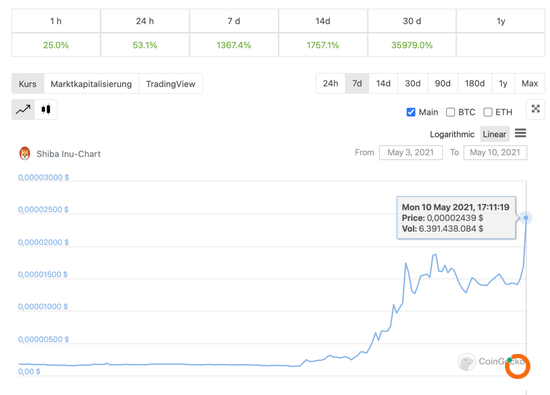Click the orange circle marker on chart
The width and height of the screenshot is (550, 395).
pyautogui.click(x=517, y=367)
